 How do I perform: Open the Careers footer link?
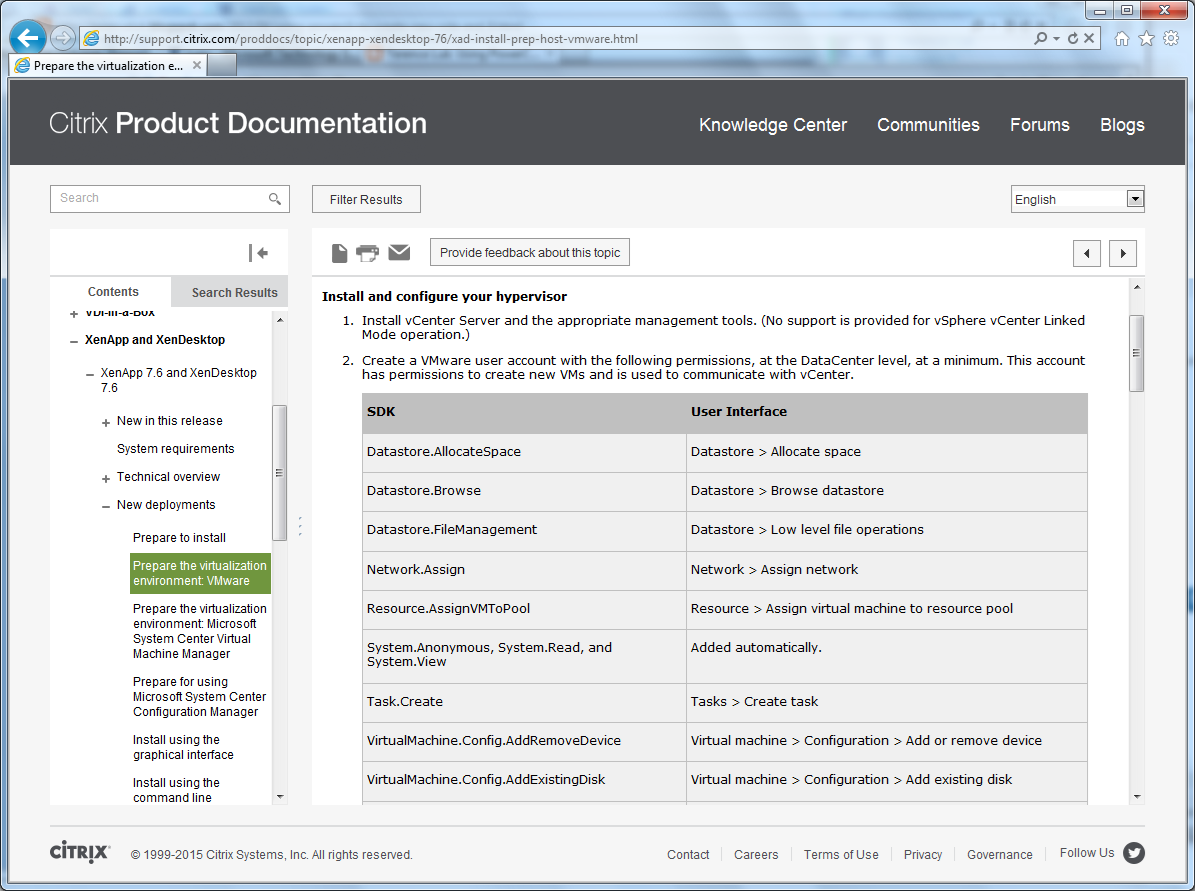[x=756, y=854]
